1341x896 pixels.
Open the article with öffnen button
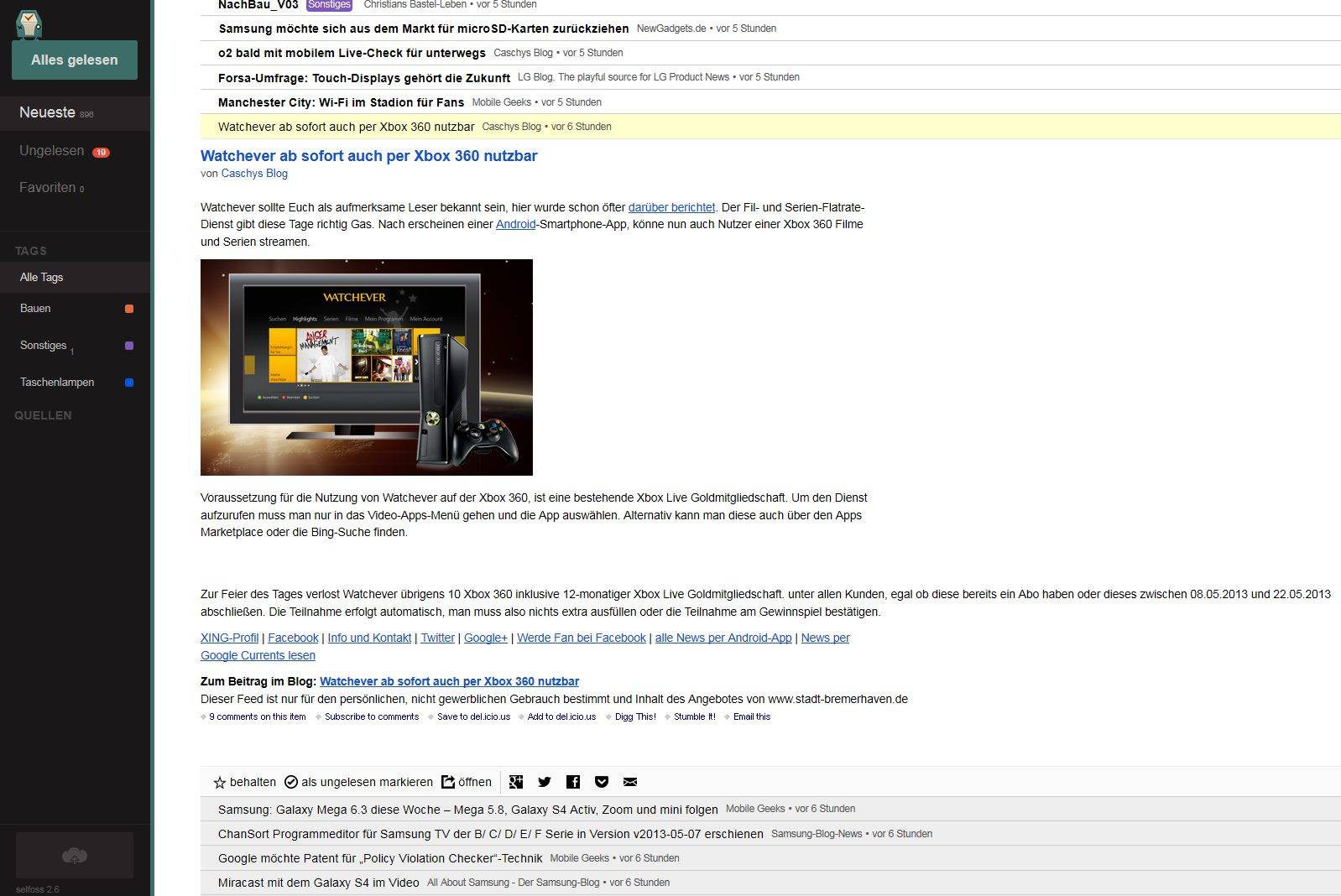467,782
